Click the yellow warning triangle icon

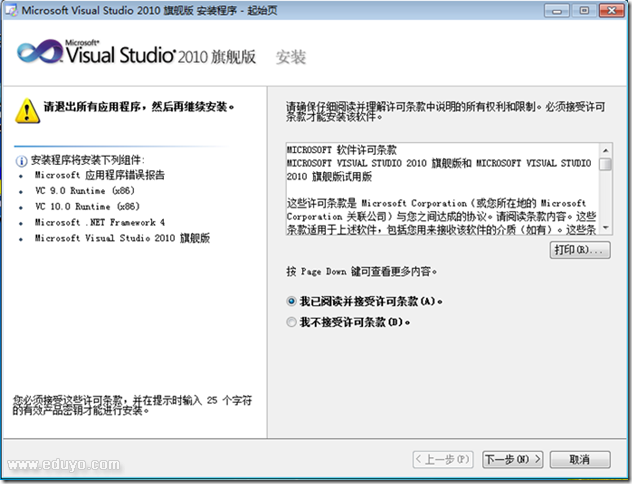(27, 109)
